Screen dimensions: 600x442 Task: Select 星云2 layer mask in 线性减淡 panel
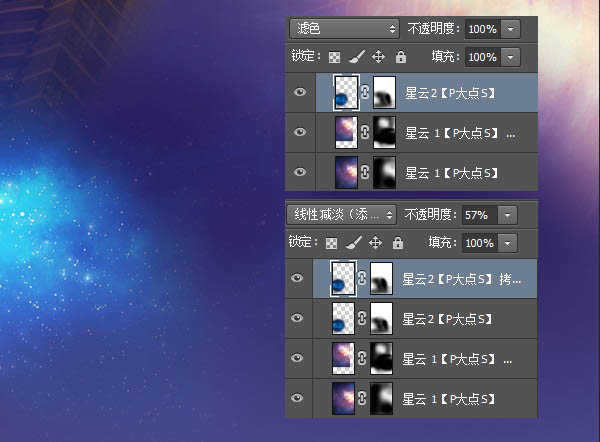(x=381, y=318)
